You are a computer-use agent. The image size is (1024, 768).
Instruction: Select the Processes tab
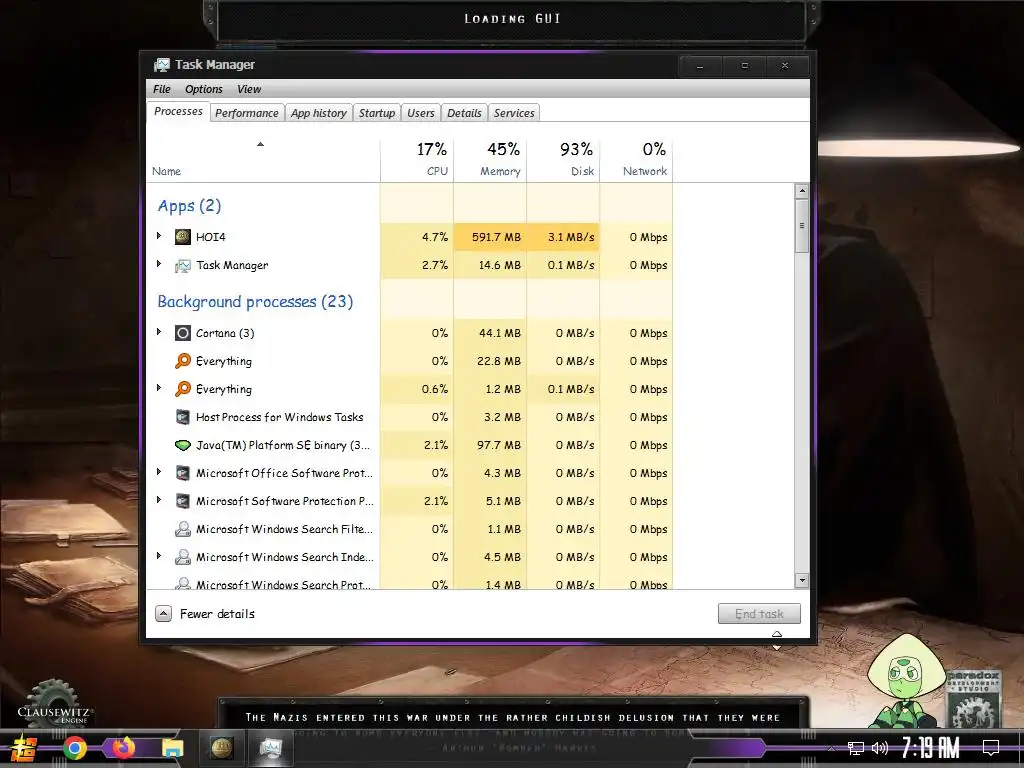pyautogui.click(x=178, y=112)
